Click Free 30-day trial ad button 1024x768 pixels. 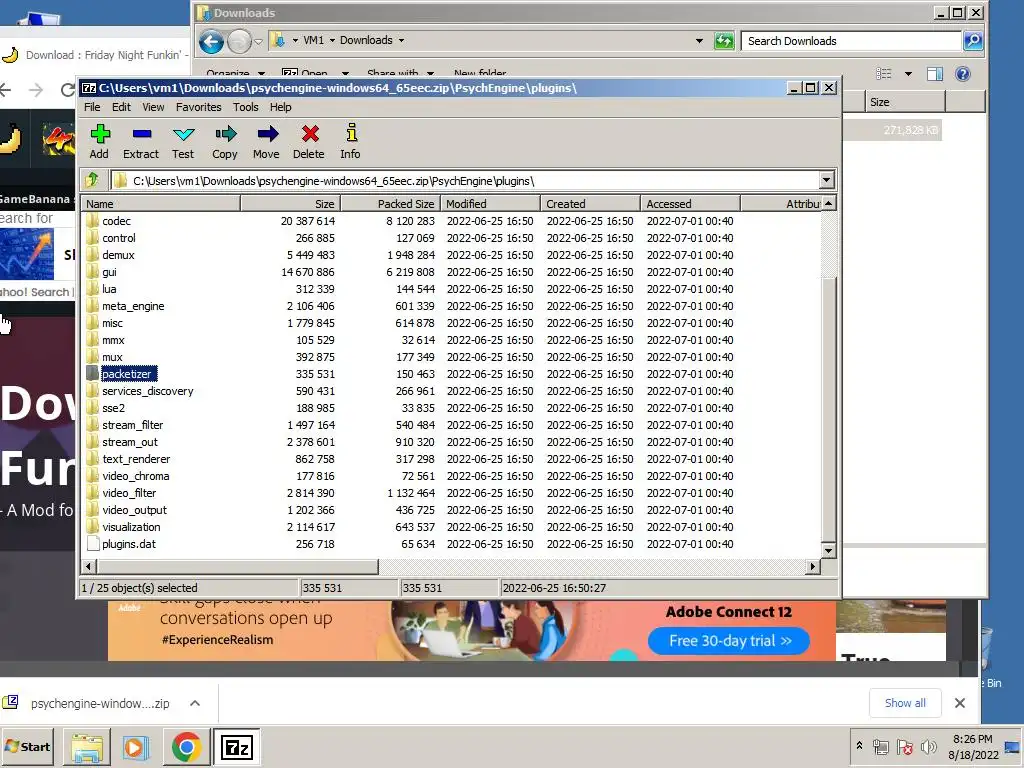(x=729, y=641)
